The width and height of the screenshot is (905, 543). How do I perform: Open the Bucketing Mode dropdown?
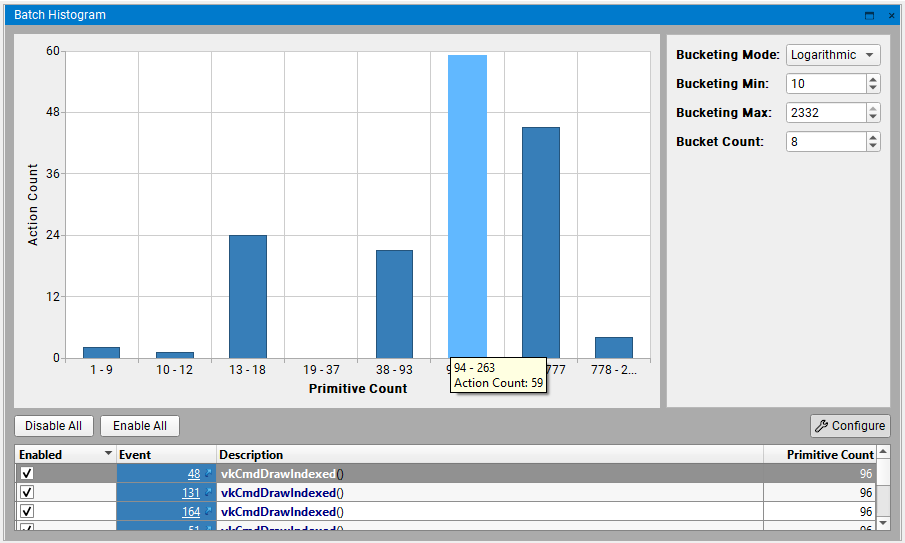[833, 55]
